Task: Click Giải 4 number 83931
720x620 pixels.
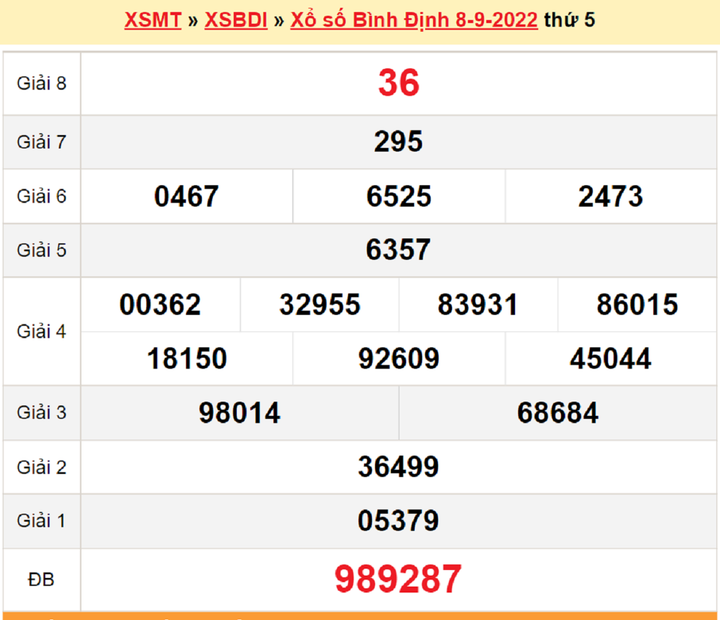Action: coord(478,305)
